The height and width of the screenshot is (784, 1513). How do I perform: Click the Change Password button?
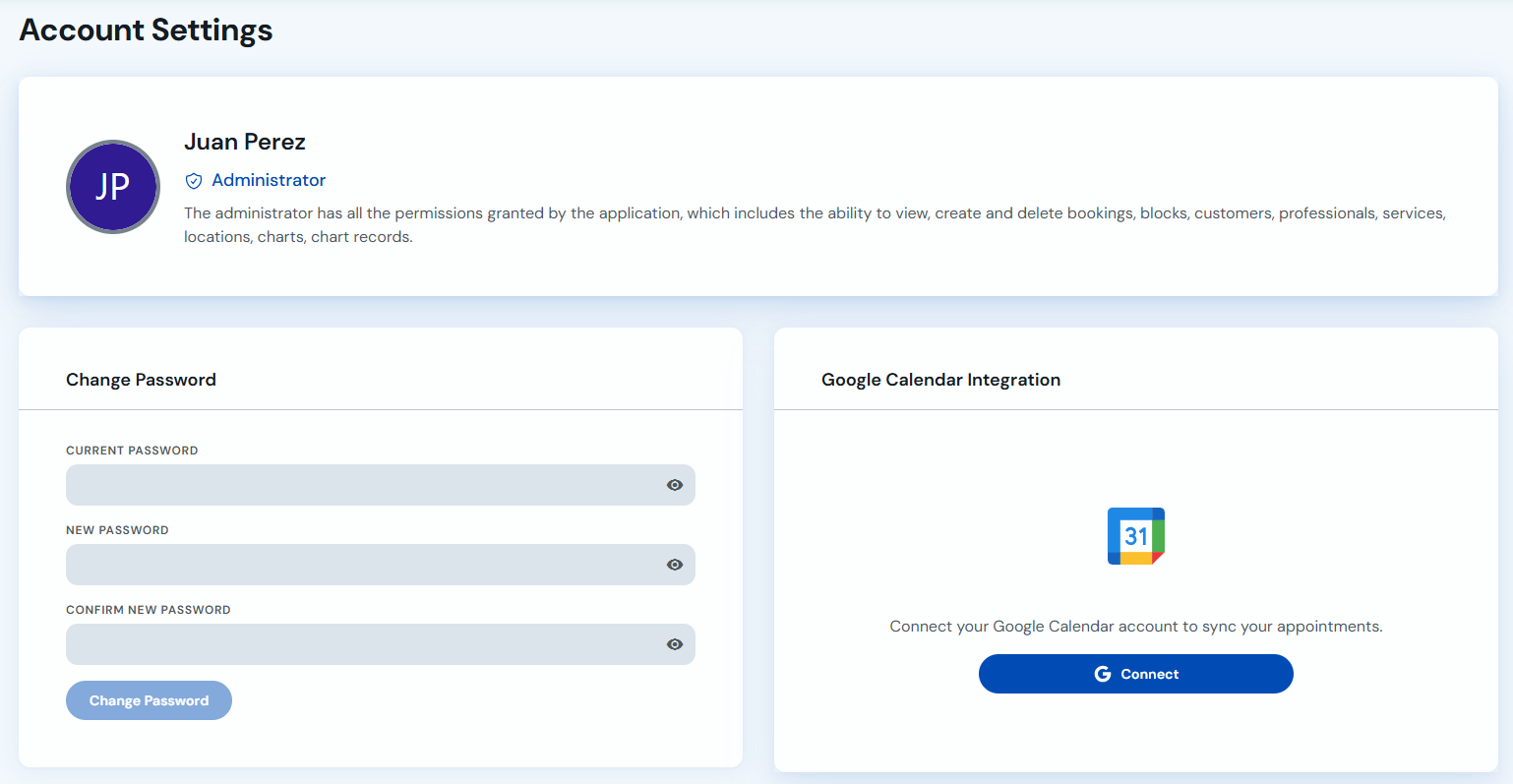point(149,700)
